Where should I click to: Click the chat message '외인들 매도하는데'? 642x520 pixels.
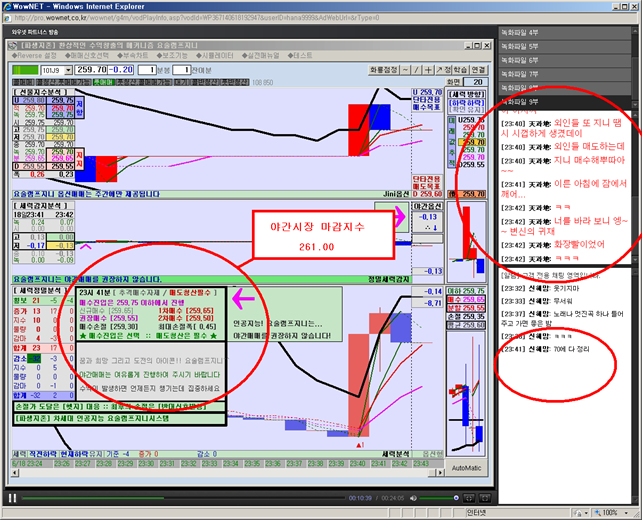click(x=589, y=147)
